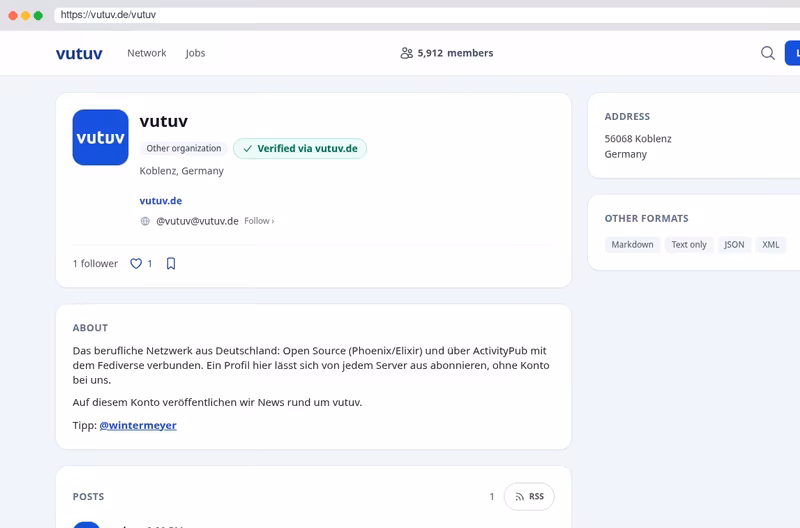
Task: Click the browser address bar URL
Action: pyautogui.click(x=108, y=15)
